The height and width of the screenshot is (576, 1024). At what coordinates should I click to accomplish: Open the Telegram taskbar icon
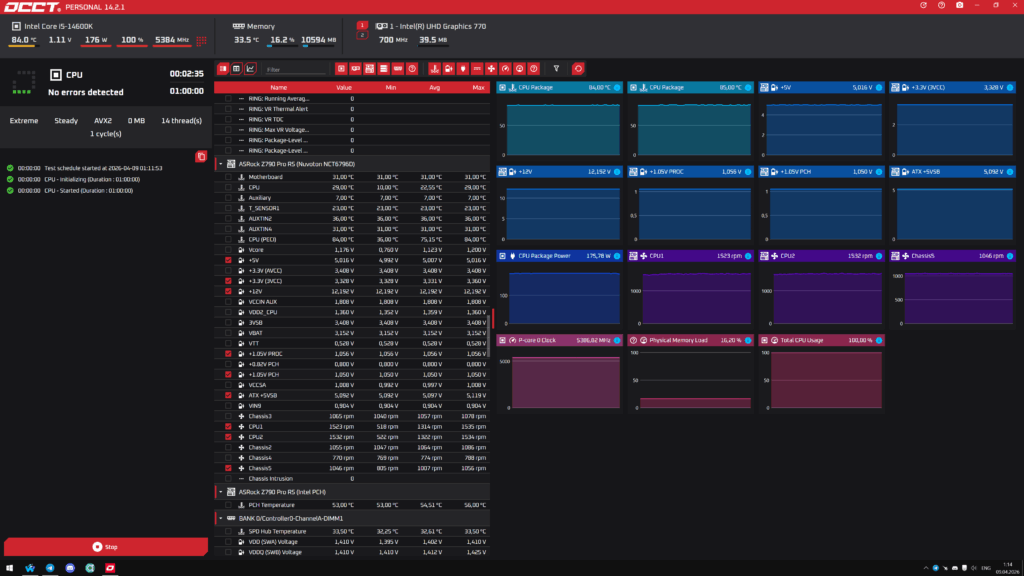point(50,568)
